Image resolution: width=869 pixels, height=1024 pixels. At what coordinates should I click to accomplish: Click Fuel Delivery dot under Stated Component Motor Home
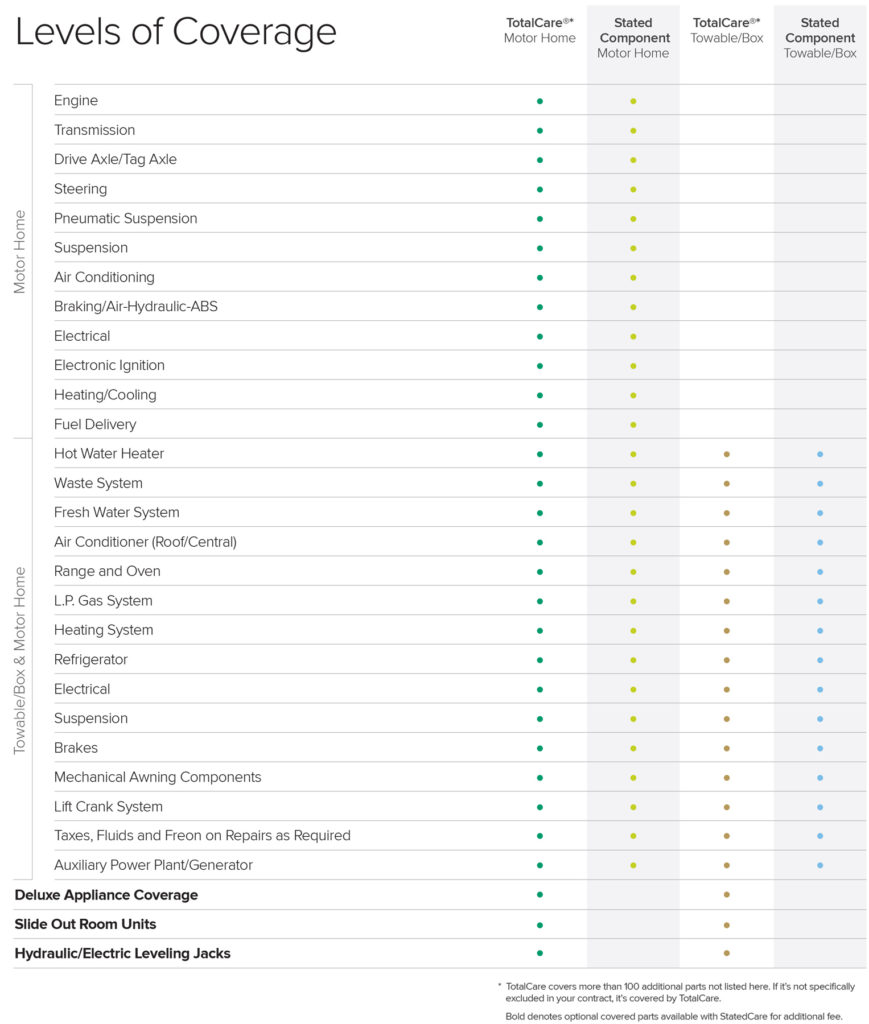pyautogui.click(x=633, y=424)
